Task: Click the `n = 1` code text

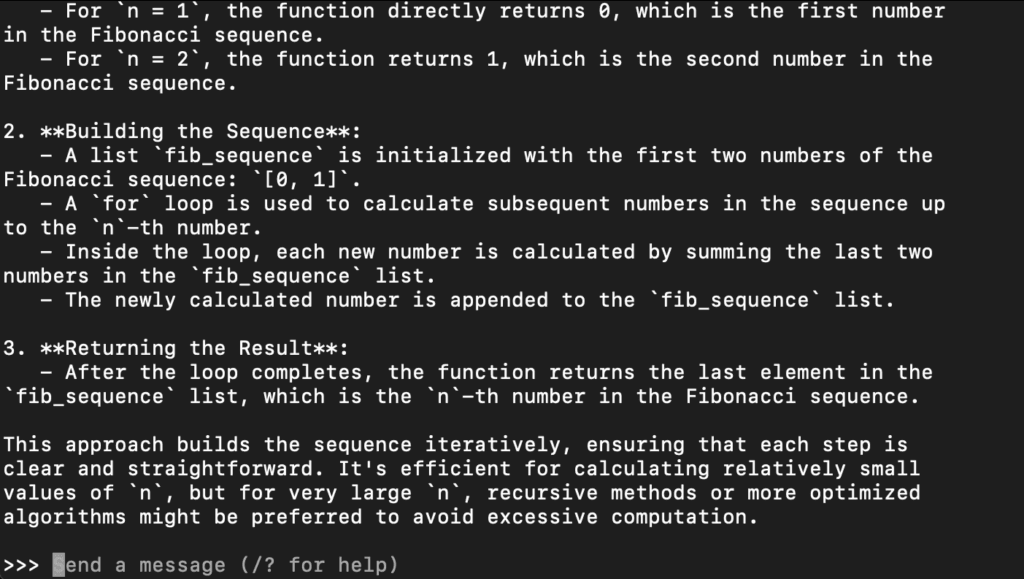Action: [156, 11]
